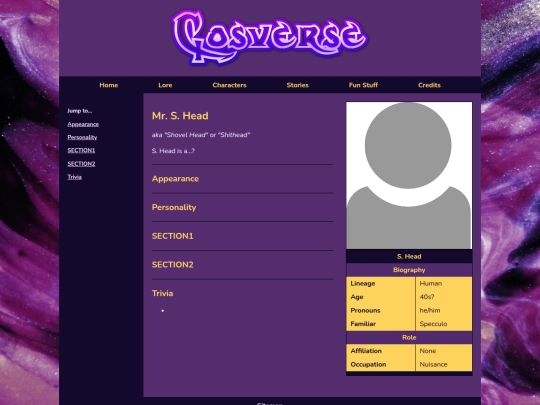Click the SECTION2 heading in main content
The image size is (540, 405).
pos(173,264)
